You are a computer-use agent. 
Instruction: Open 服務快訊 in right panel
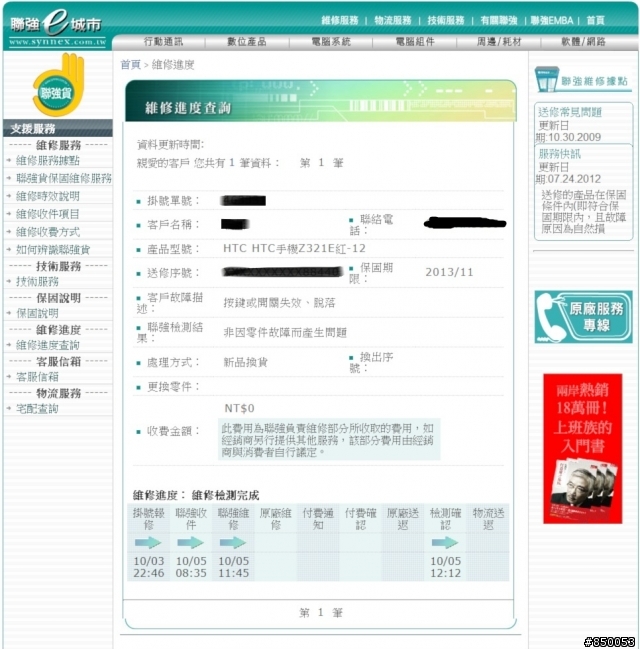560,154
